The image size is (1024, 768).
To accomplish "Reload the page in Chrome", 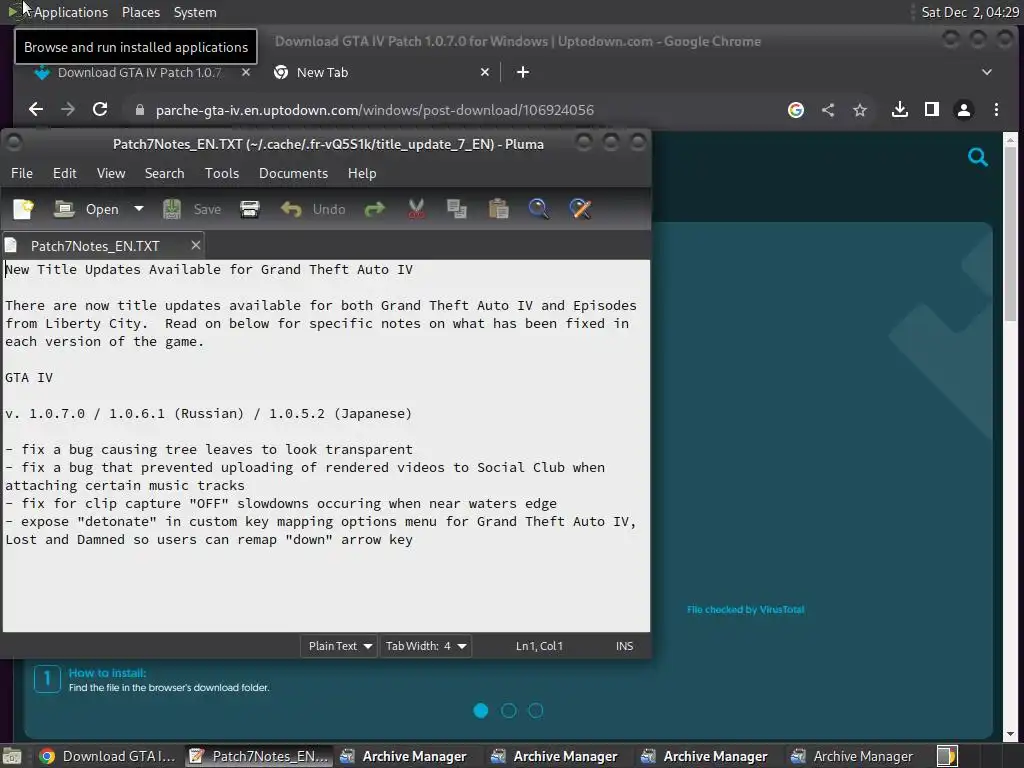I will point(100,110).
